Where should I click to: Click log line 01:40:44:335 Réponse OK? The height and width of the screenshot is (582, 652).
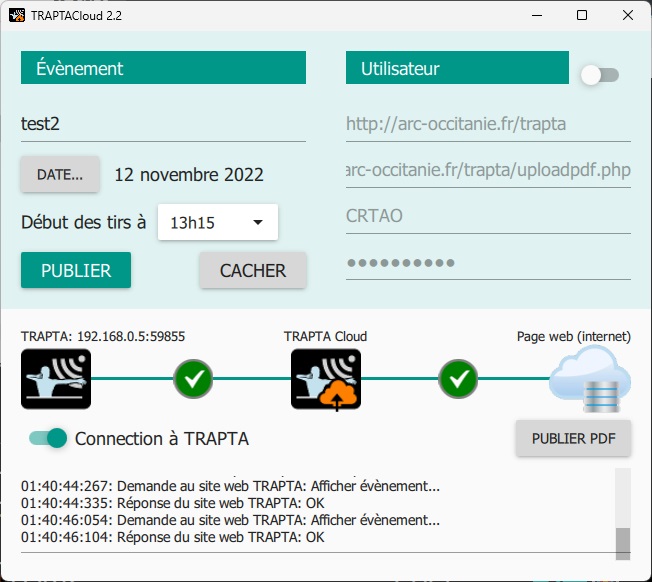[173, 503]
